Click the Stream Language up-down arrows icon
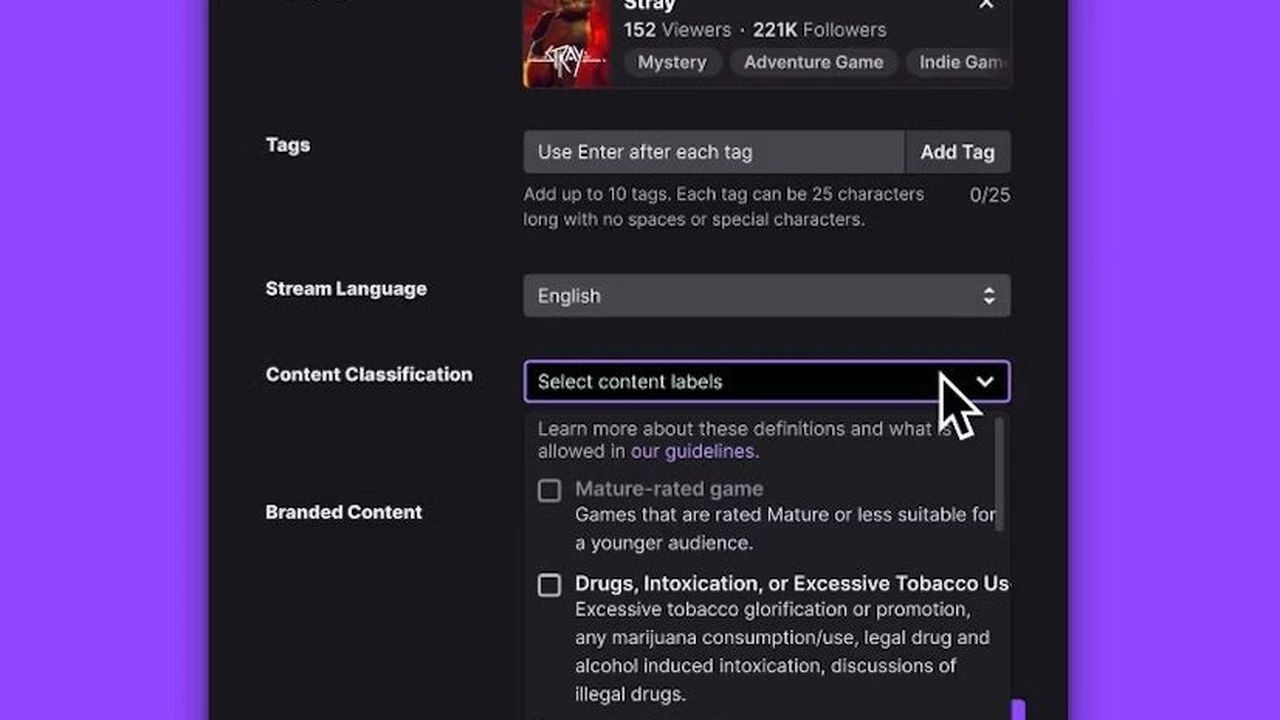The height and width of the screenshot is (720, 1280). tap(988, 296)
